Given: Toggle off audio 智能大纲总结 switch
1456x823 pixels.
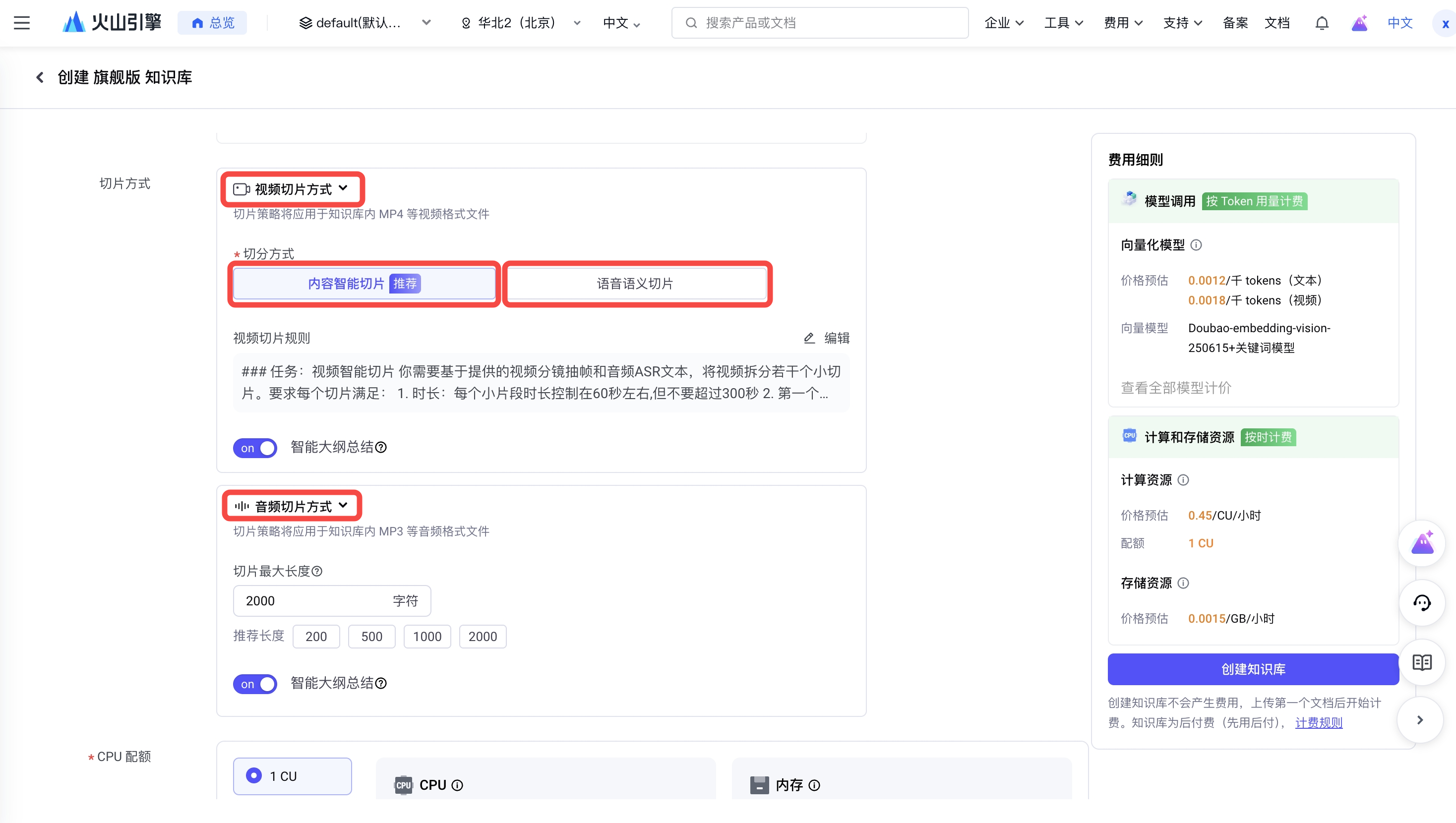Looking at the screenshot, I should (255, 683).
